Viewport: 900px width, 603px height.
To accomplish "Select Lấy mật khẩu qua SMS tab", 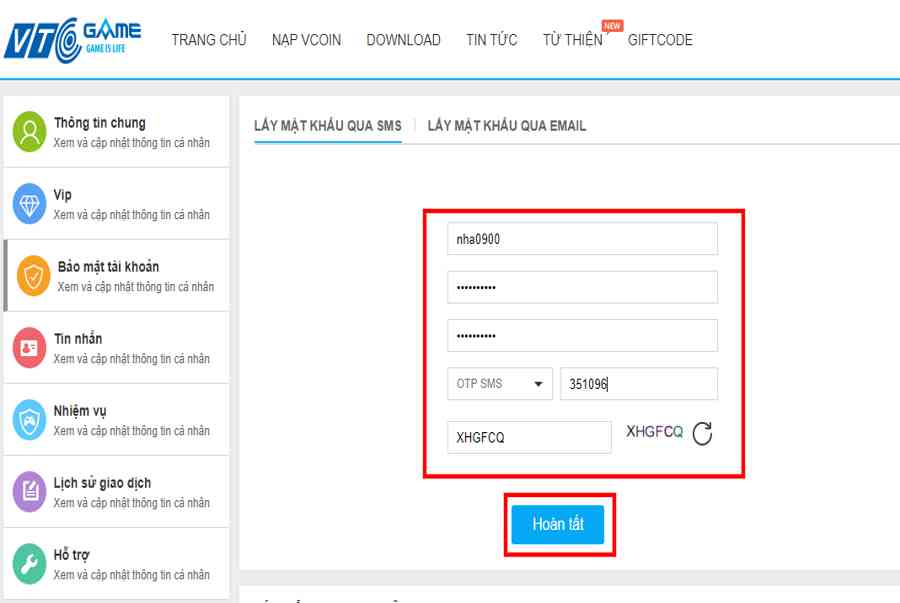I will pos(328,126).
